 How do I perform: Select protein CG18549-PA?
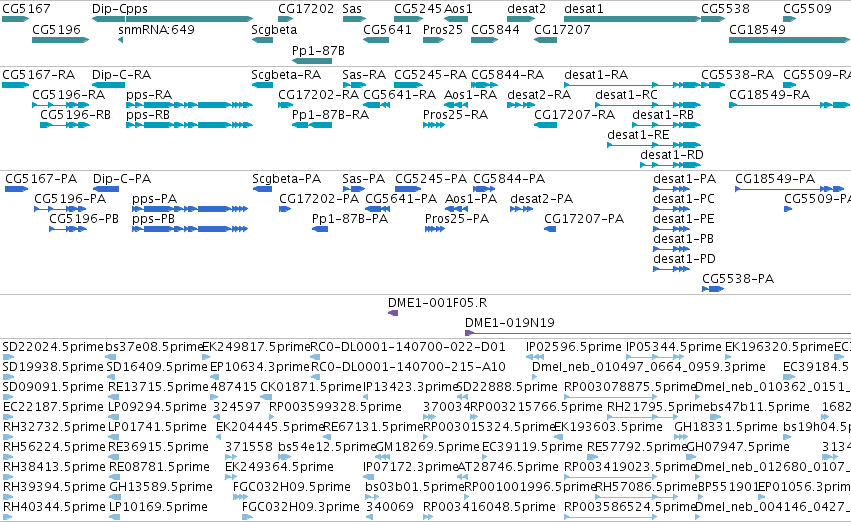[775, 179]
